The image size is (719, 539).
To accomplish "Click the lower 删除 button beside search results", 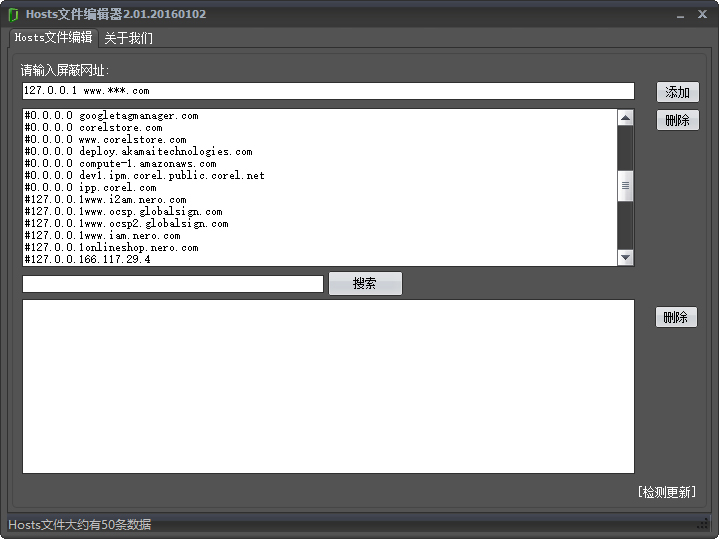I will (676, 317).
